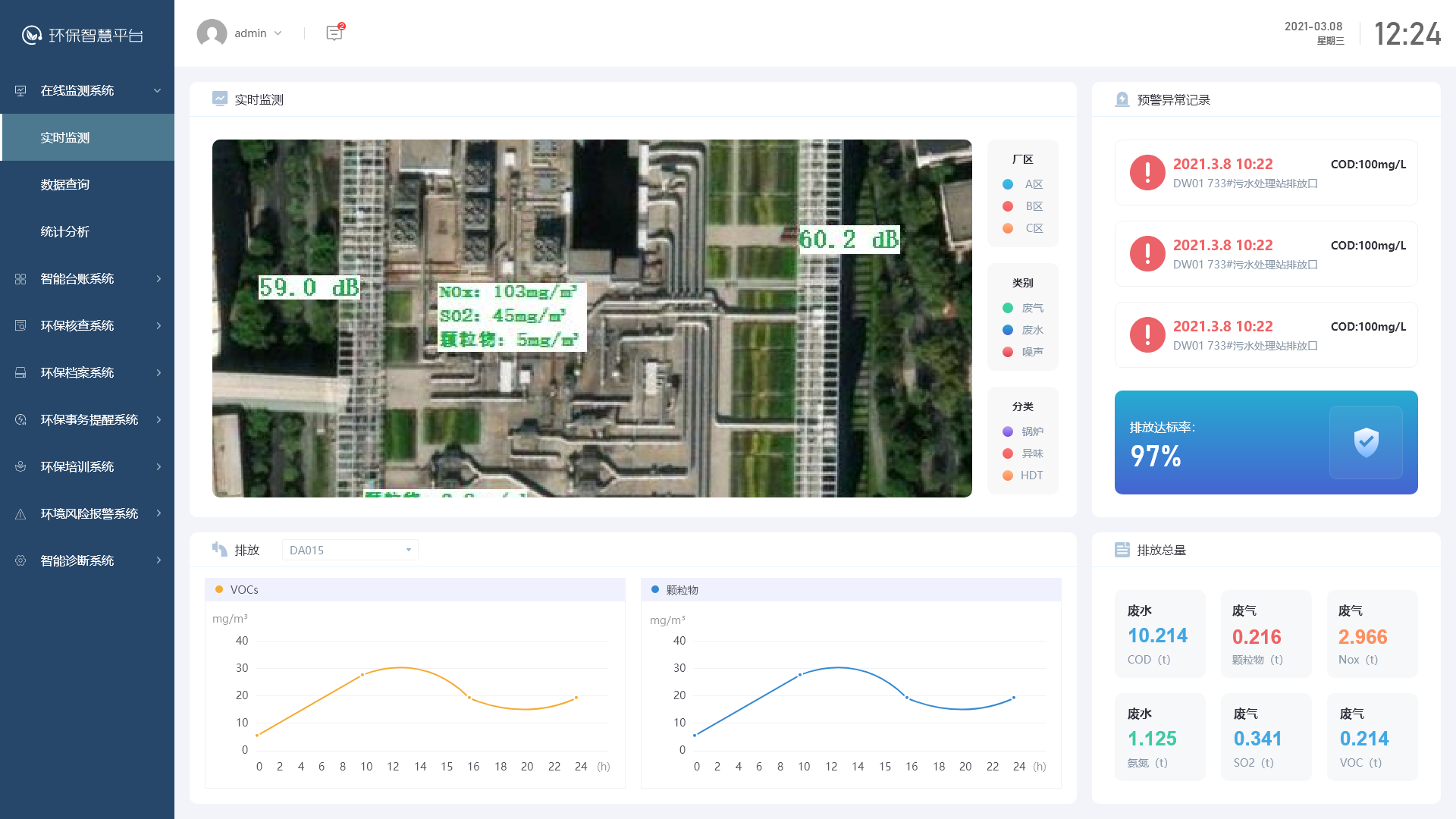This screenshot has width=1456, height=819.
Task: Click the 排放总量 panel header icon
Action: (1122, 550)
